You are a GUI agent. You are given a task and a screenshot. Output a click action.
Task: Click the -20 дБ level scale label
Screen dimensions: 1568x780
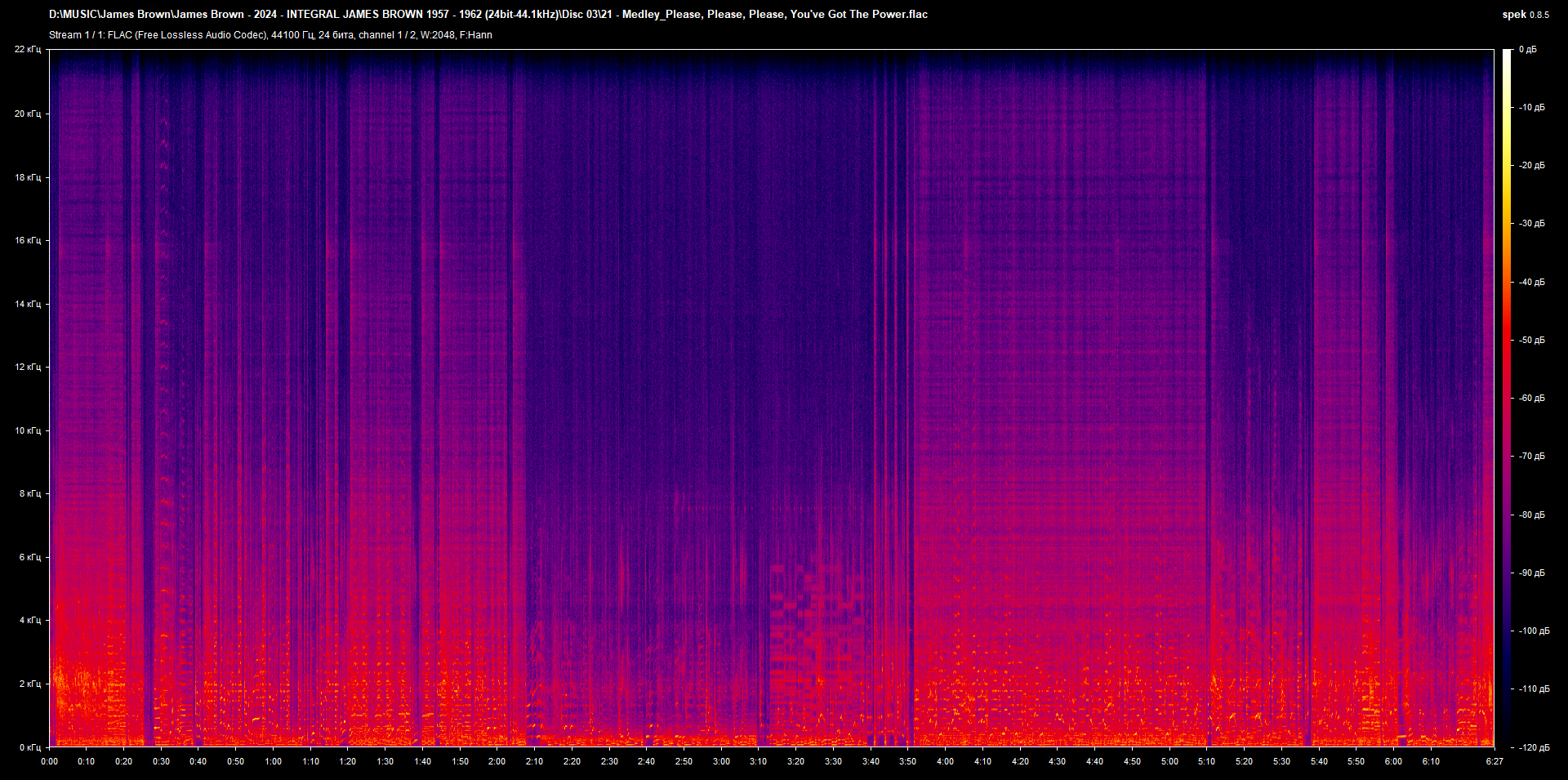(x=1532, y=166)
